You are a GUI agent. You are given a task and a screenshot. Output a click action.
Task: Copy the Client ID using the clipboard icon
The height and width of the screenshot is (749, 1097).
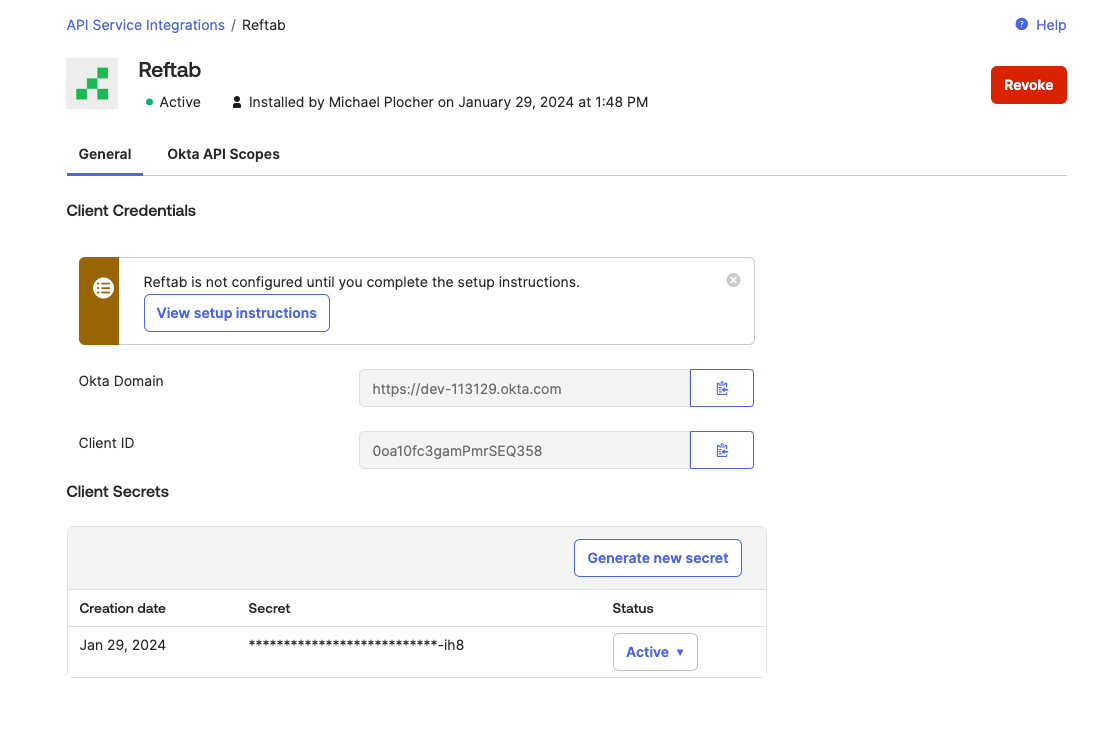click(x=721, y=450)
